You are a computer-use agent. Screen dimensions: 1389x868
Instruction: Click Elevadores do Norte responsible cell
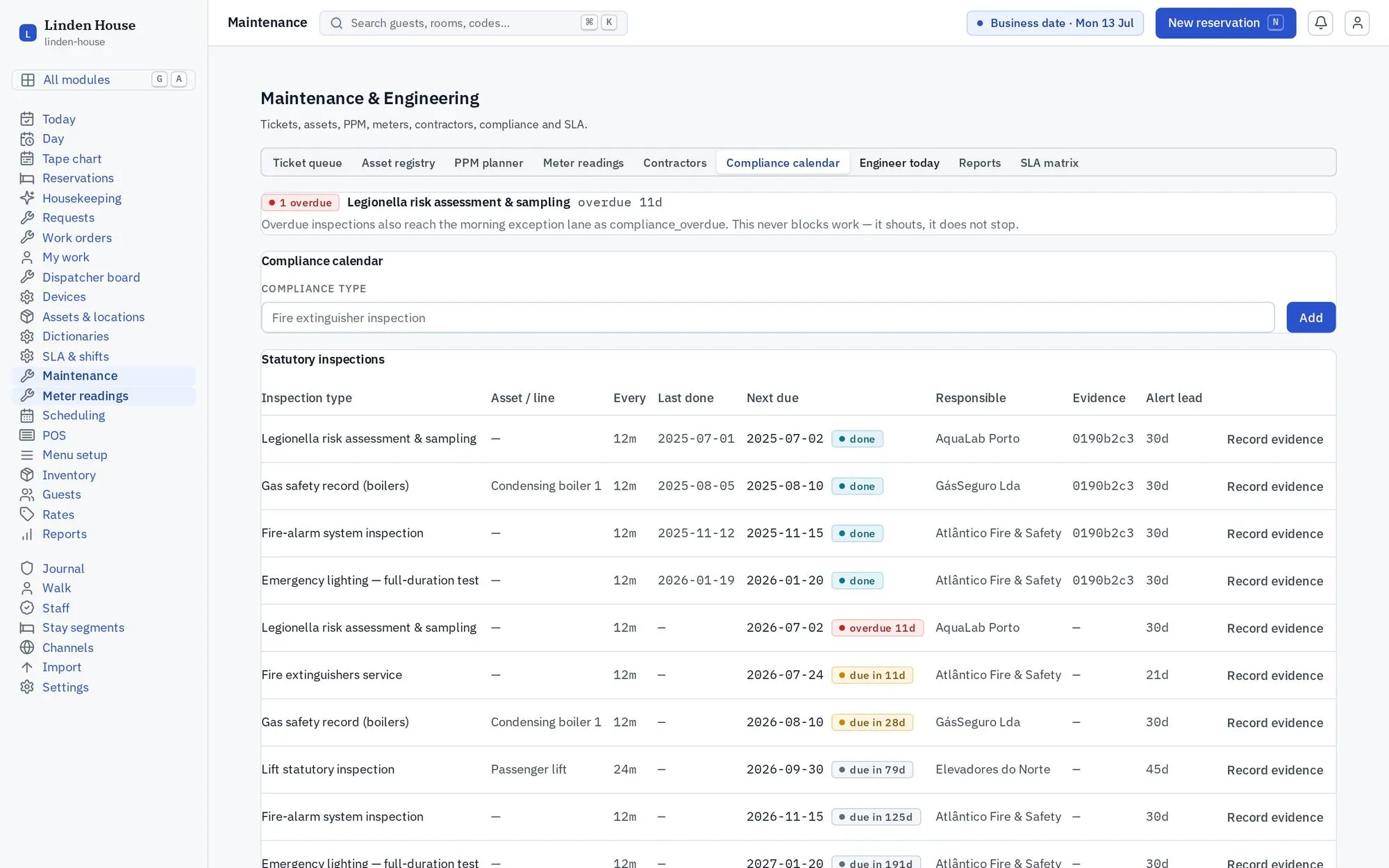tap(992, 769)
